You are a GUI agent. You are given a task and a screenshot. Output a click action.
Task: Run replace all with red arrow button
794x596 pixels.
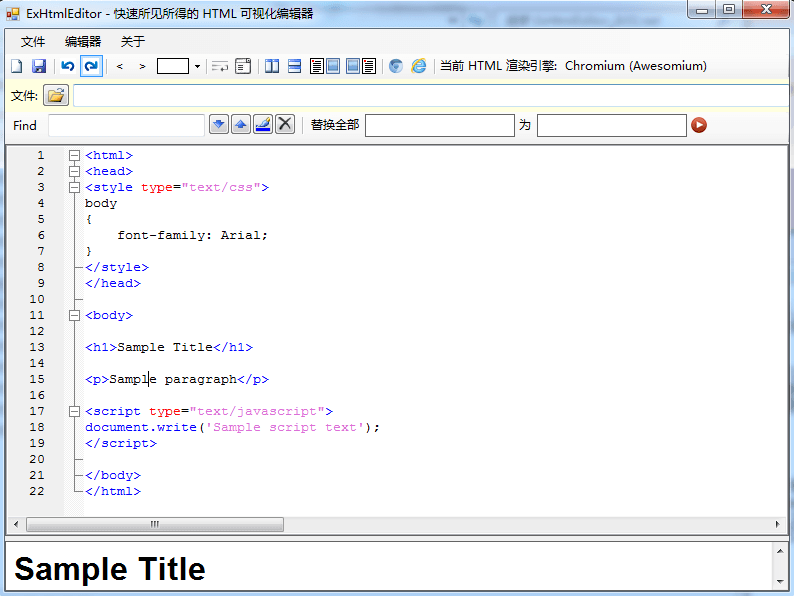coord(700,125)
